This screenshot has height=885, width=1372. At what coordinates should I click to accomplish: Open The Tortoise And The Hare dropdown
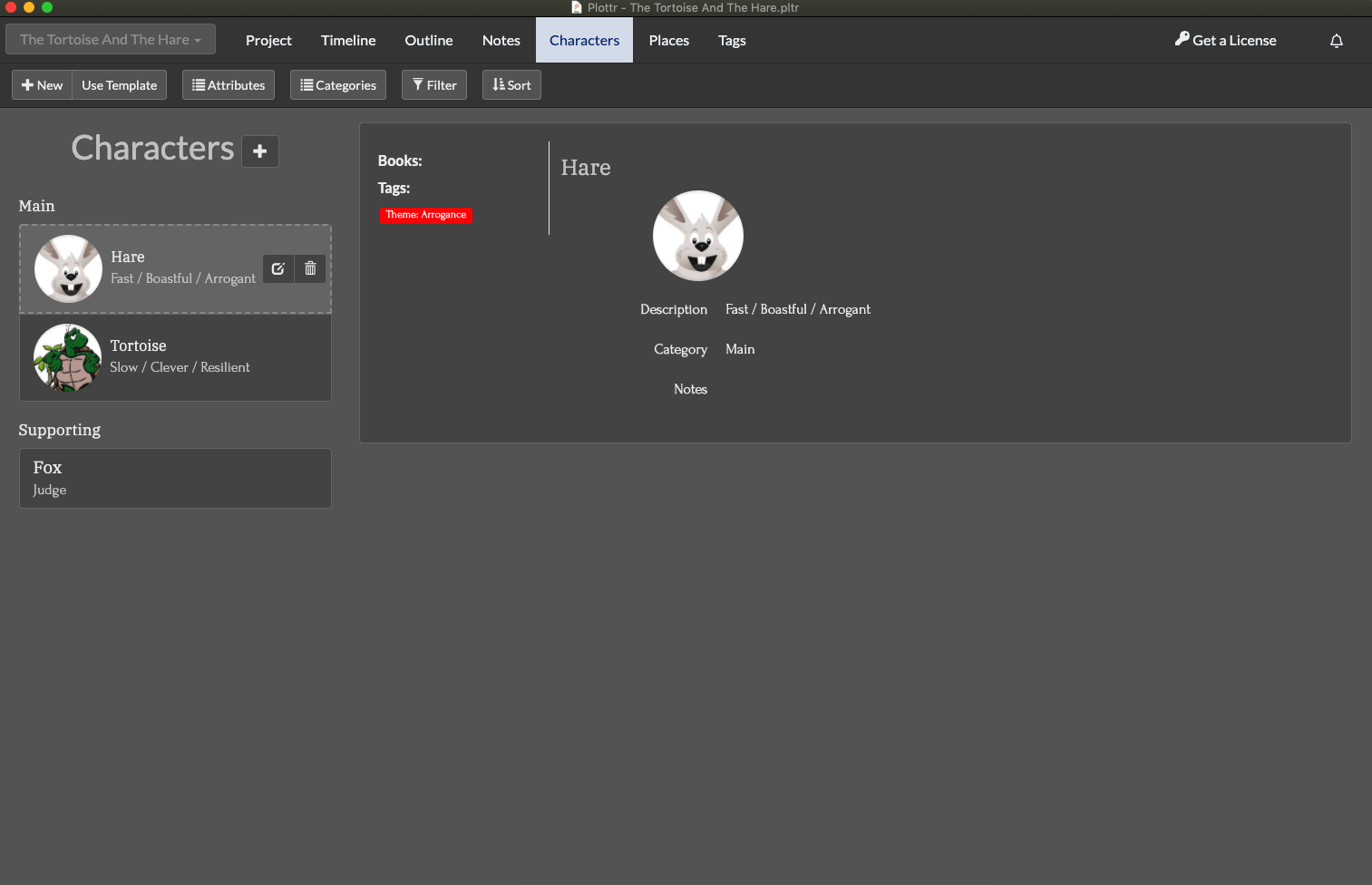111,40
